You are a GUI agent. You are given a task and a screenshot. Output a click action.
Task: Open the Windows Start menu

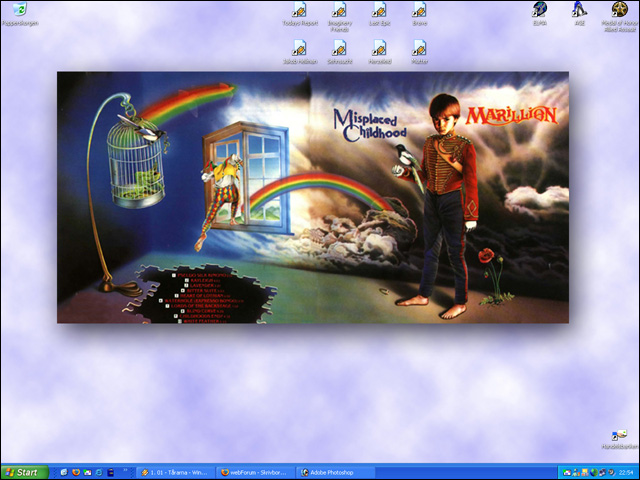(24, 473)
